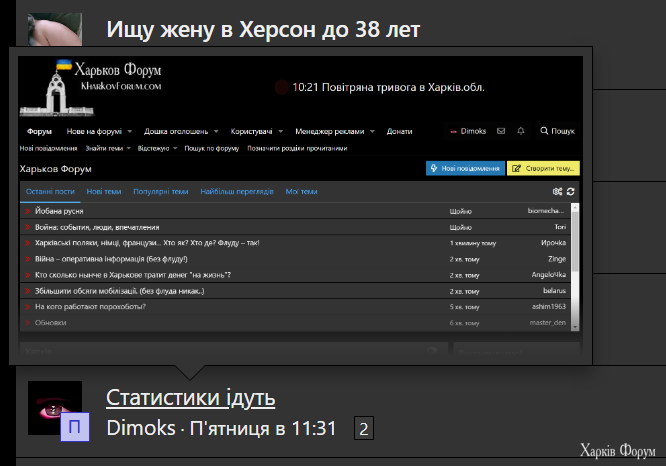This screenshot has width=666, height=466.
Task: Open user AngeloЧka's profile
Action: pyautogui.click(x=549, y=275)
